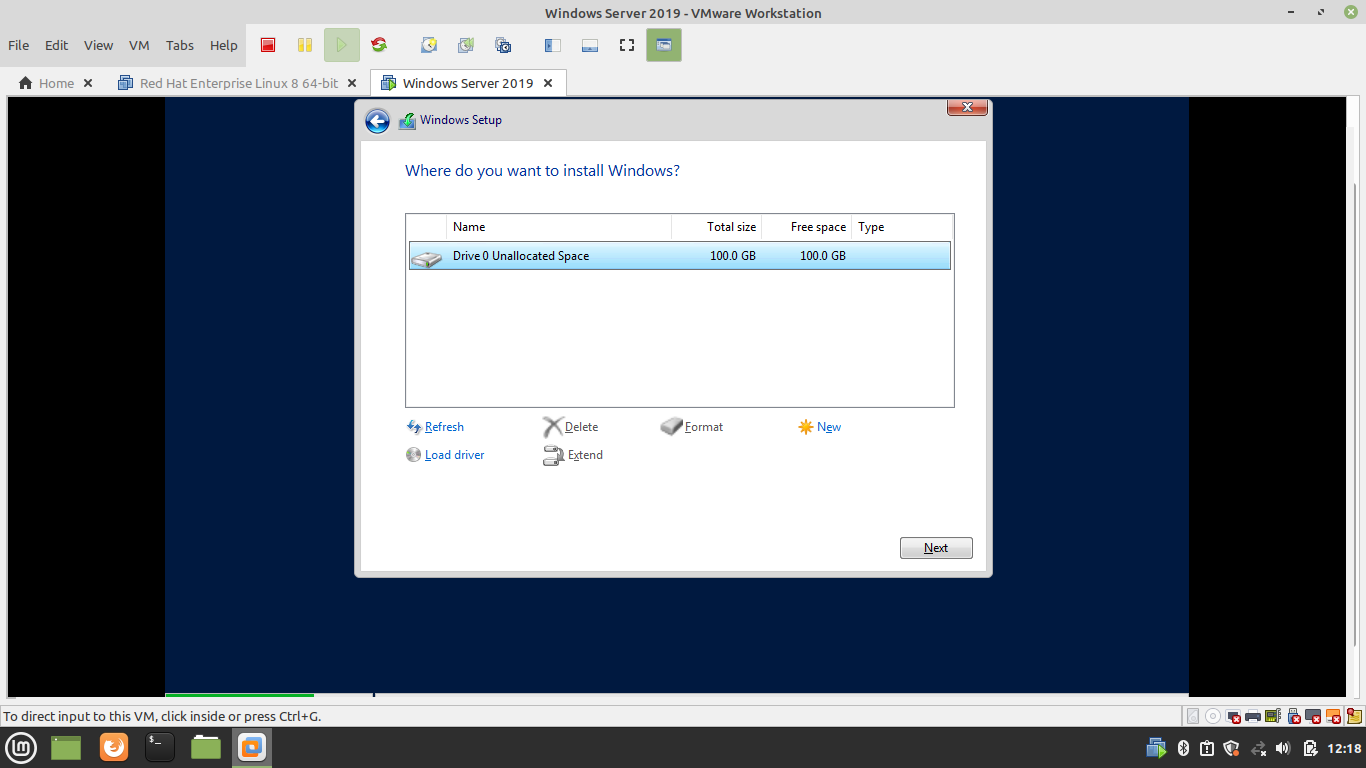Click the security shield tray icon

(x=1232, y=748)
